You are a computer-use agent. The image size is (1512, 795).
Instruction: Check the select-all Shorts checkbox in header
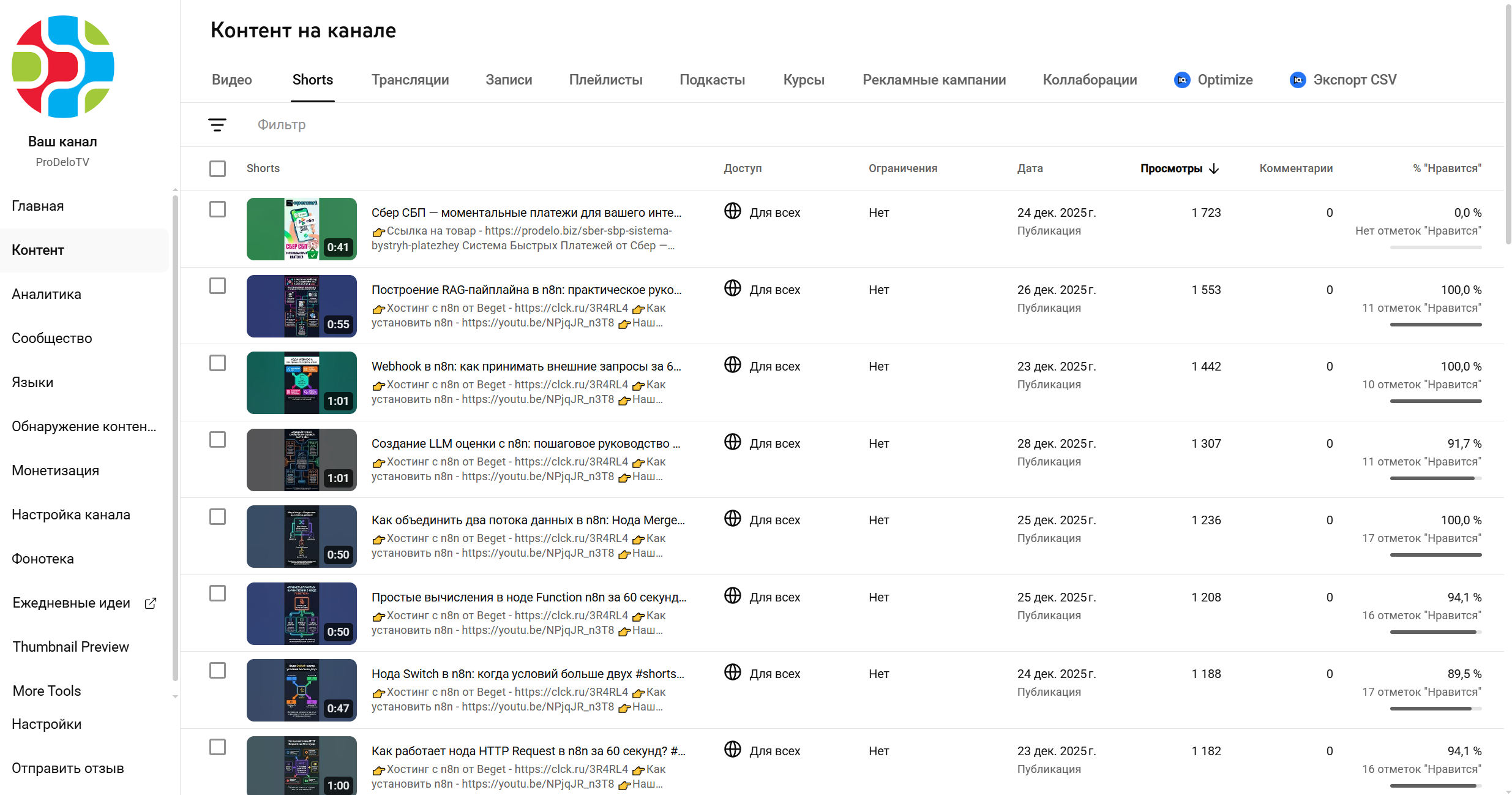pyautogui.click(x=217, y=168)
